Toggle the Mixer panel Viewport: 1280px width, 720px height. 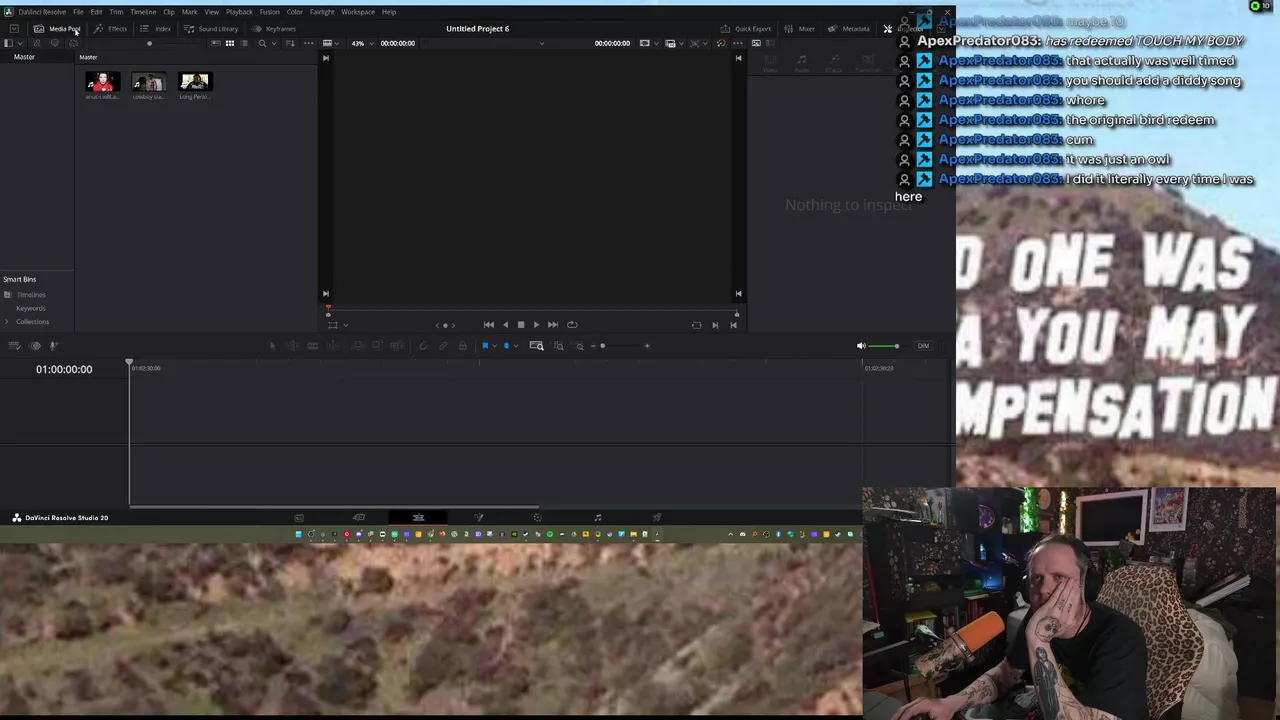(x=799, y=29)
